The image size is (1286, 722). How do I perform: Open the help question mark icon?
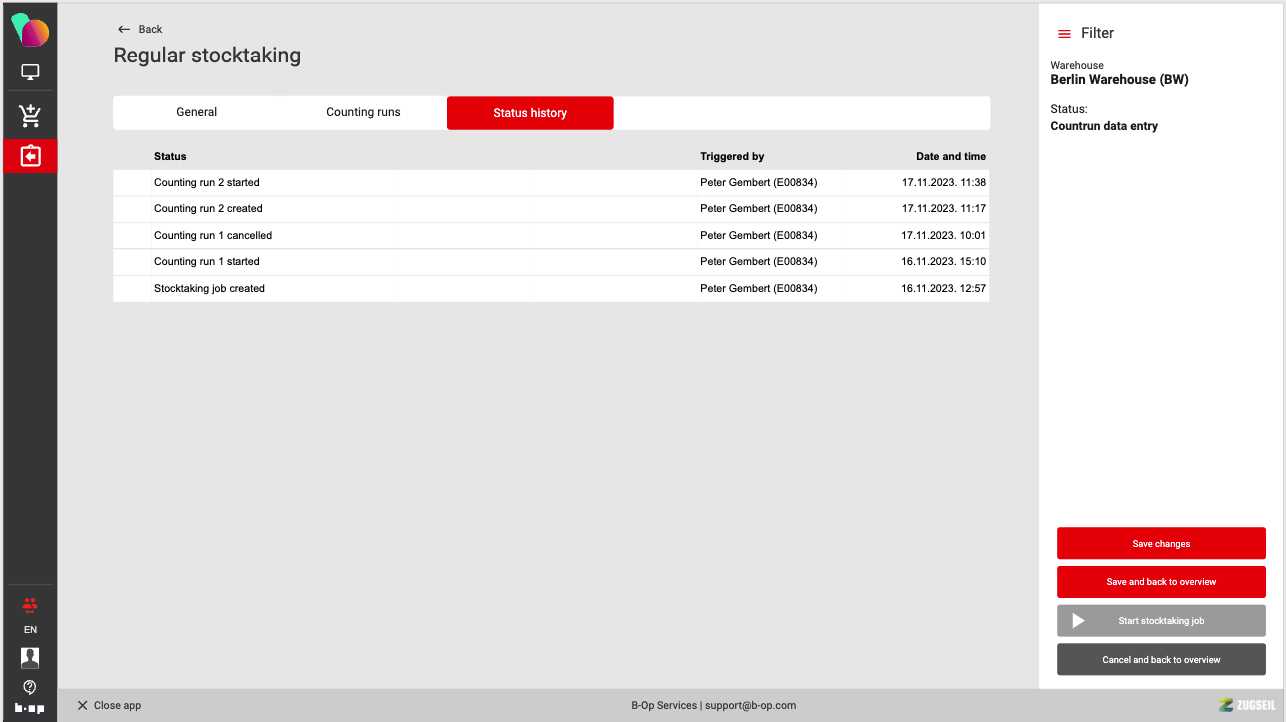30,687
